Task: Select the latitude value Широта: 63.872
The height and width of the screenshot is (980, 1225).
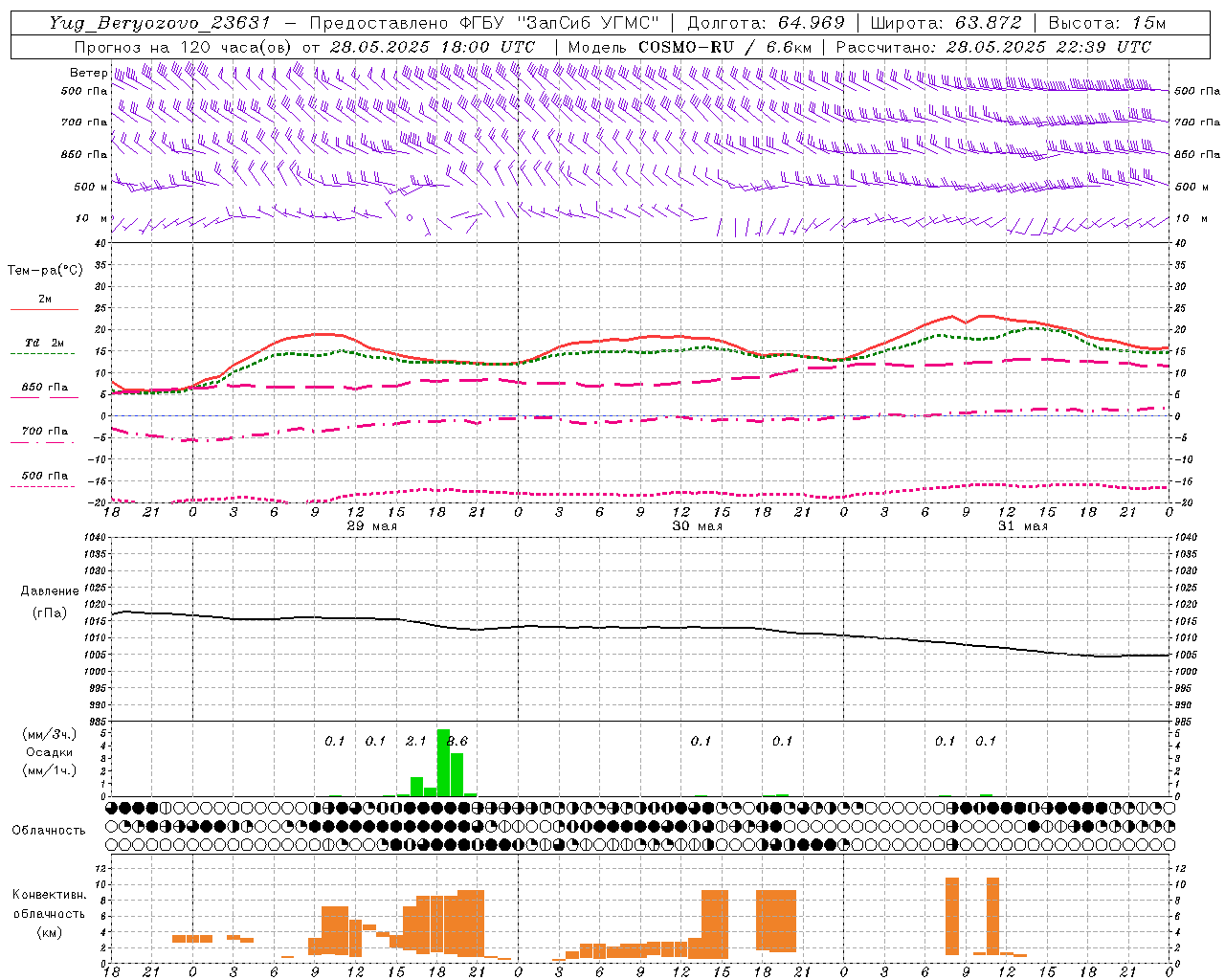Action: pyautogui.click(x=947, y=23)
